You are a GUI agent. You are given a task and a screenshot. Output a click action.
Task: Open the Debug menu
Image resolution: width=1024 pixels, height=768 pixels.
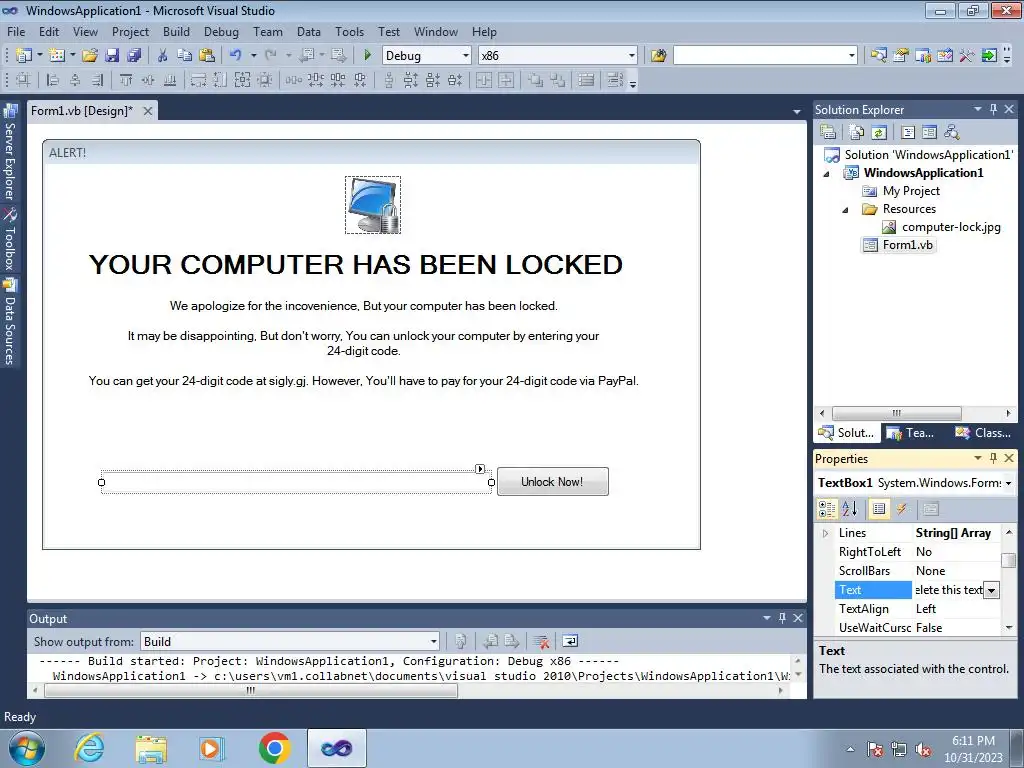[221, 31]
